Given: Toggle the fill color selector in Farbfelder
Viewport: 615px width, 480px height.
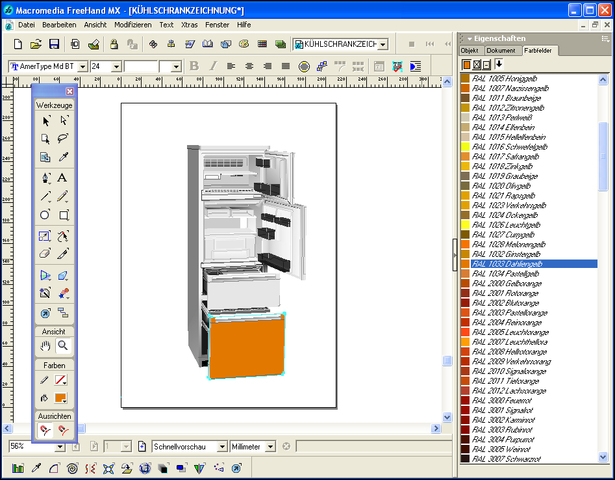Looking at the screenshot, I should [466, 64].
